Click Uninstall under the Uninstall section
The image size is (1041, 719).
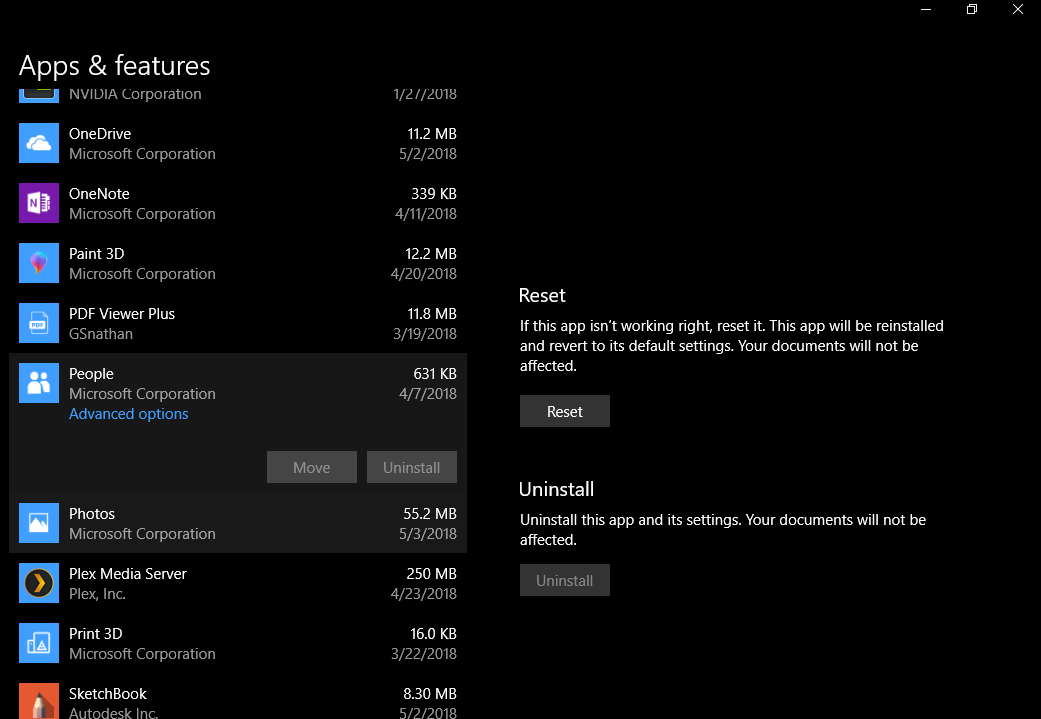564,580
